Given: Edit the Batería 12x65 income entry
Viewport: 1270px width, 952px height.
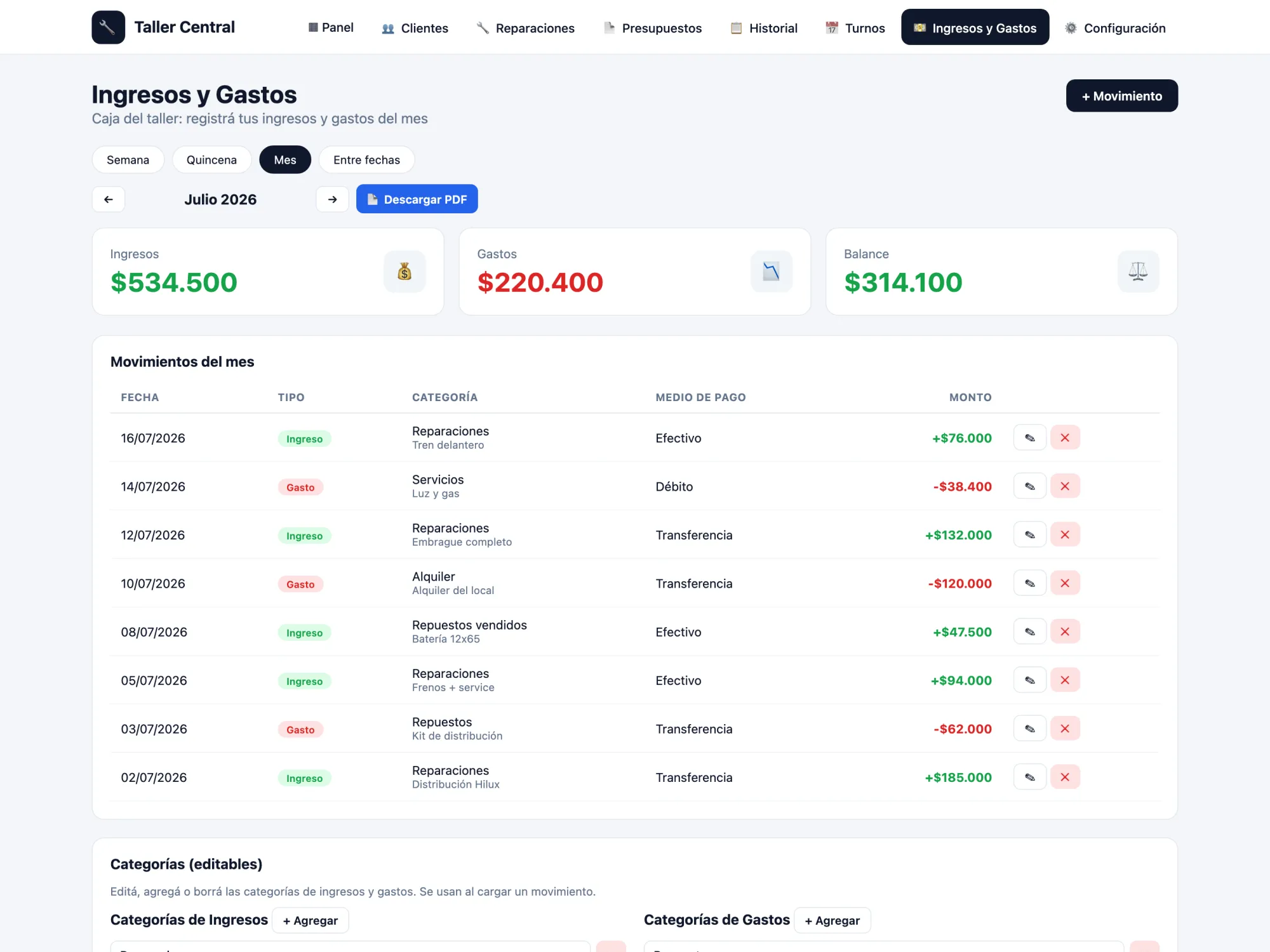Looking at the screenshot, I should (x=1029, y=631).
